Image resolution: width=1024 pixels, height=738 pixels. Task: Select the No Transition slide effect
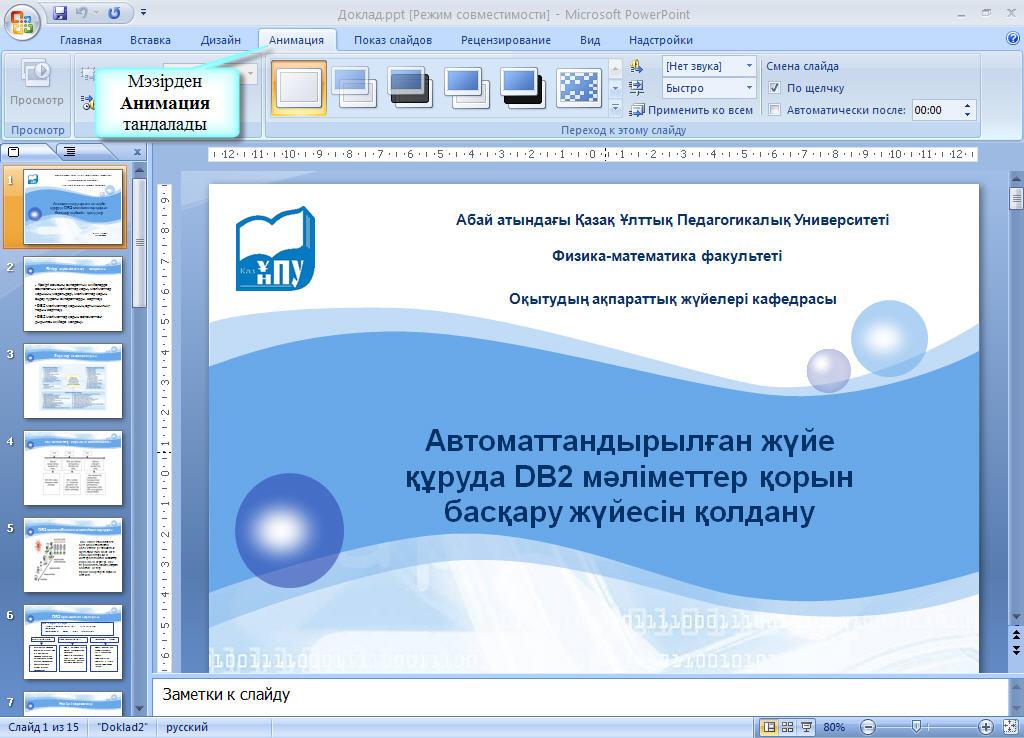point(298,88)
